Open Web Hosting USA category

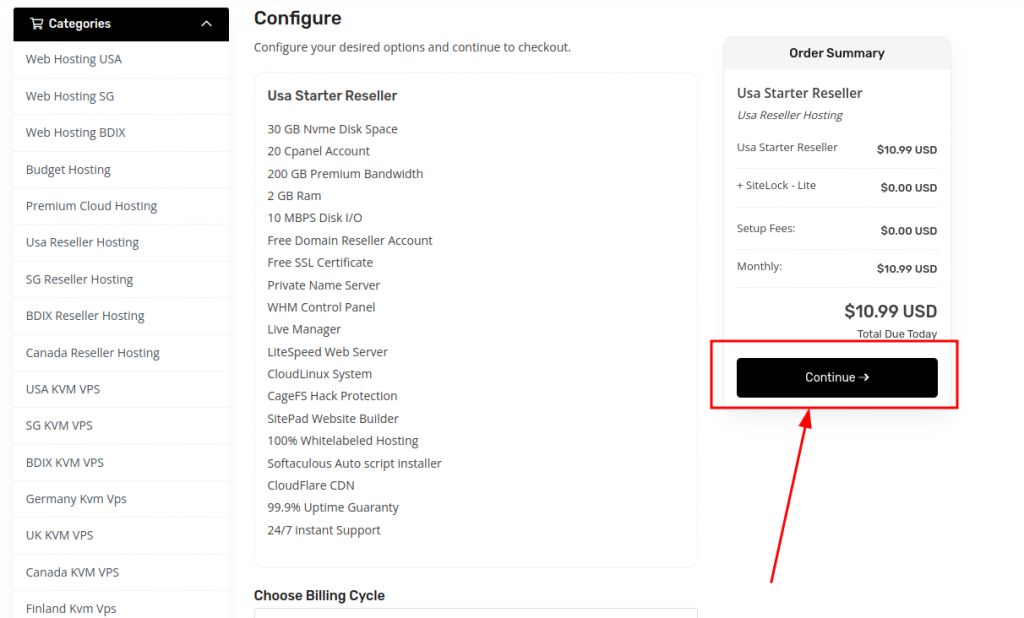tap(74, 59)
